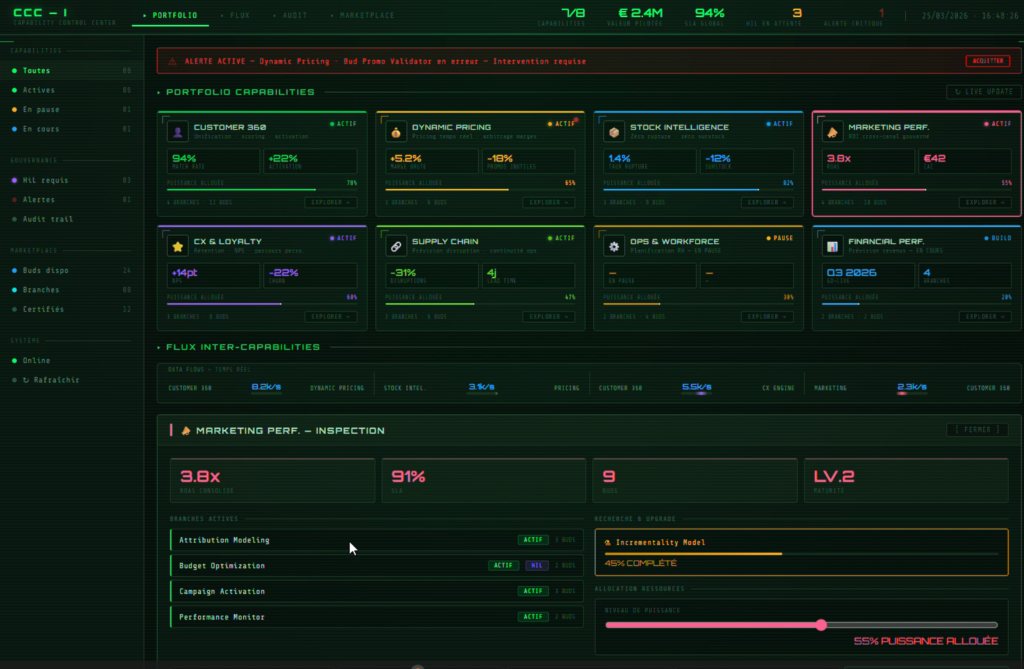The image size is (1024, 669).
Task: Click the Stock Intelligence box icon
Action: point(613,132)
